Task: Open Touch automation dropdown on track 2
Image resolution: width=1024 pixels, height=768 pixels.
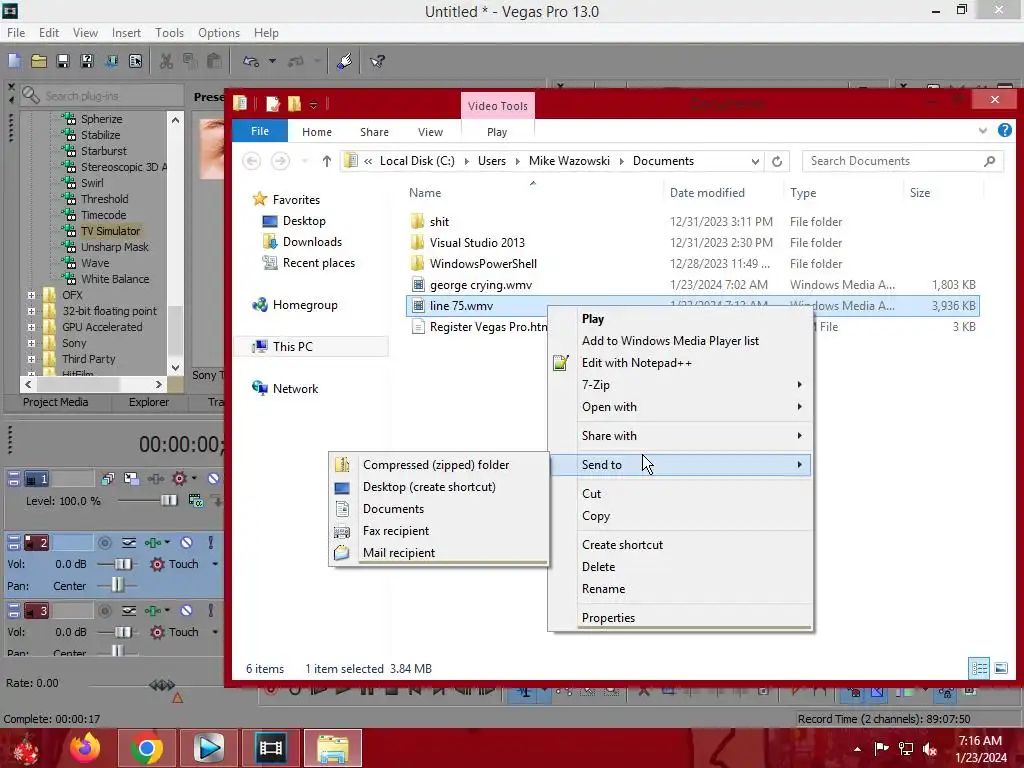Action: click(x=215, y=564)
